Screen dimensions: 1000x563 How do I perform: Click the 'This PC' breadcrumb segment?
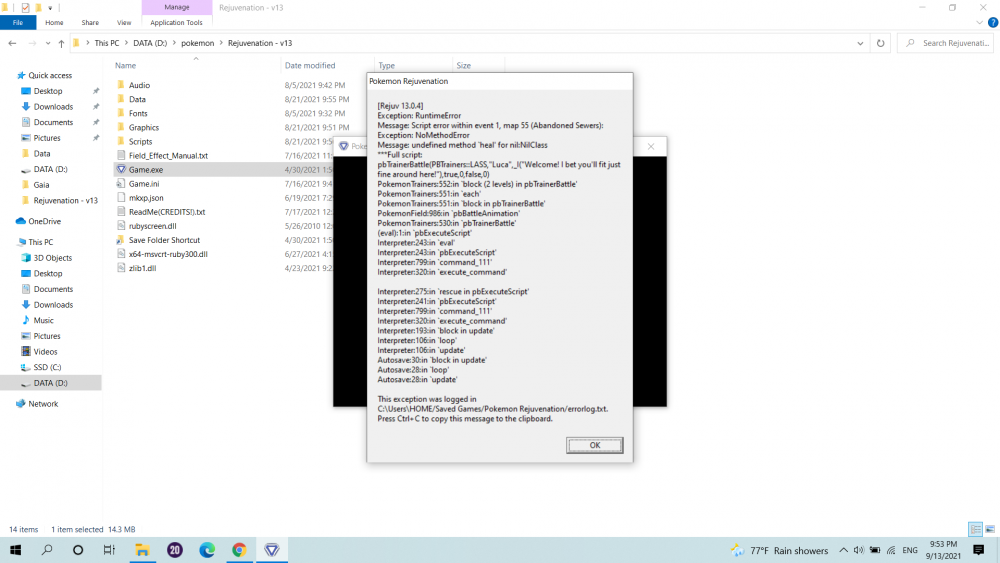[107, 43]
